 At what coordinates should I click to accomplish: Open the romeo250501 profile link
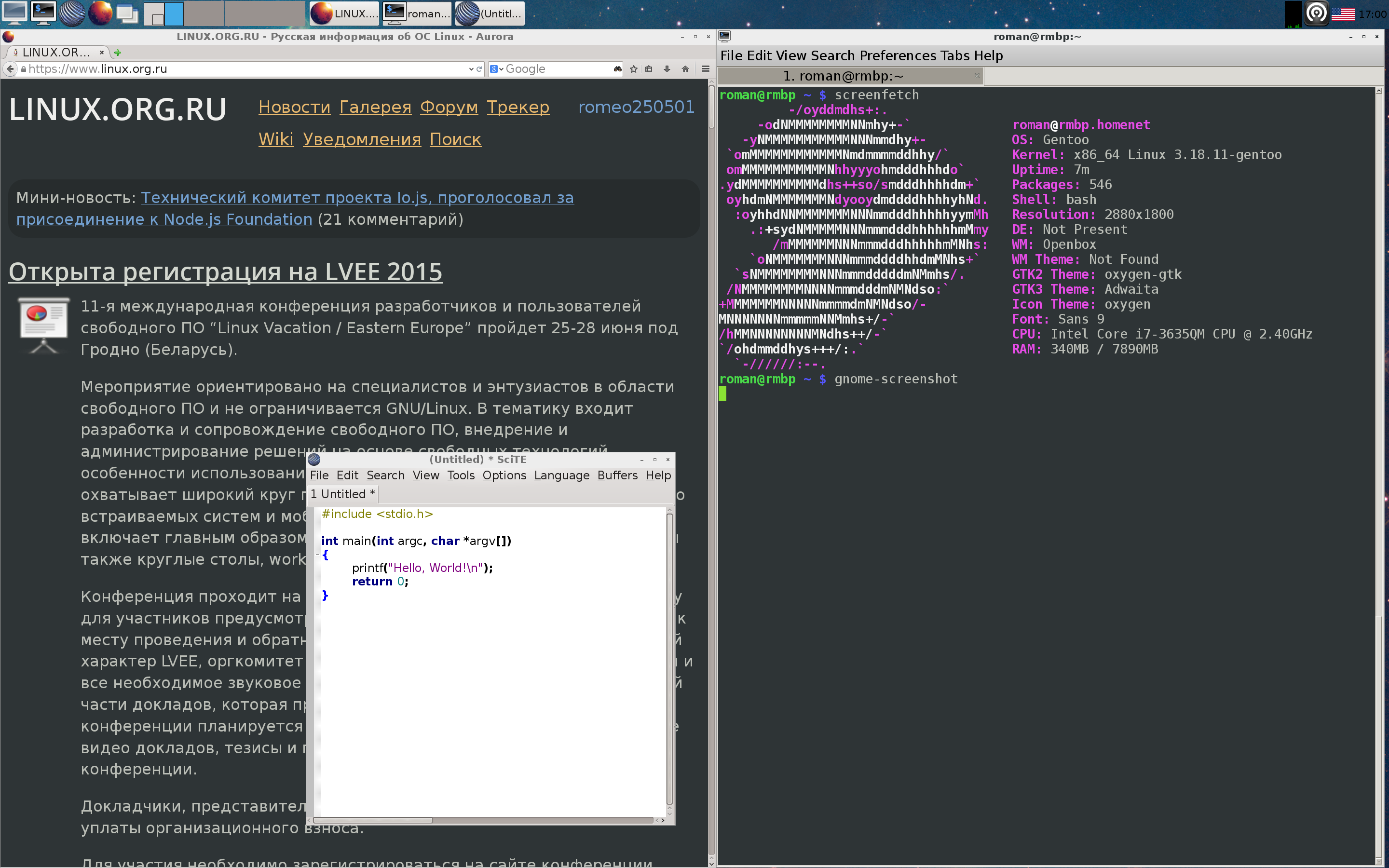[637, 107]
